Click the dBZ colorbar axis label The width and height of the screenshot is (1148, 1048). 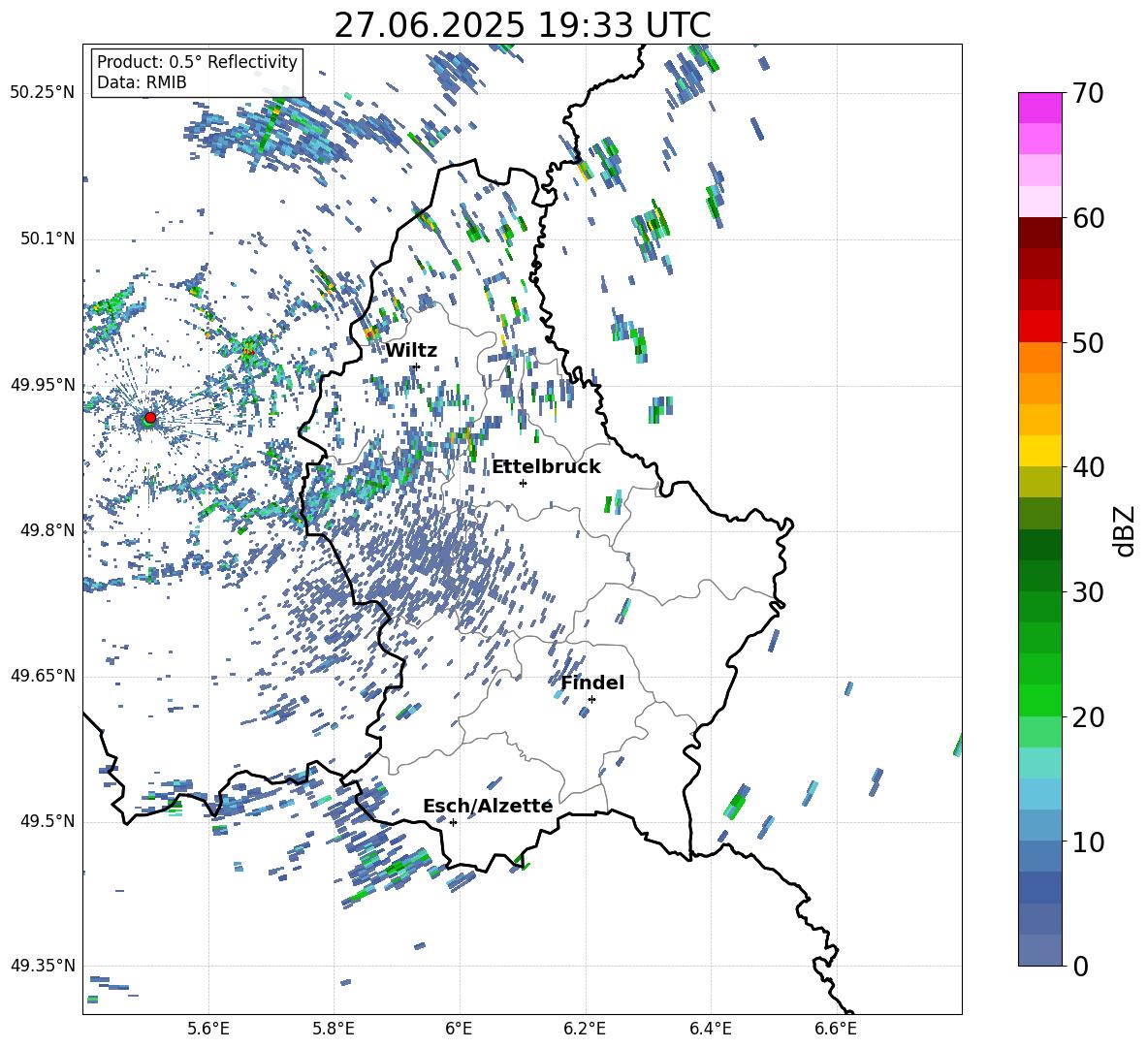click(1125, 530)
